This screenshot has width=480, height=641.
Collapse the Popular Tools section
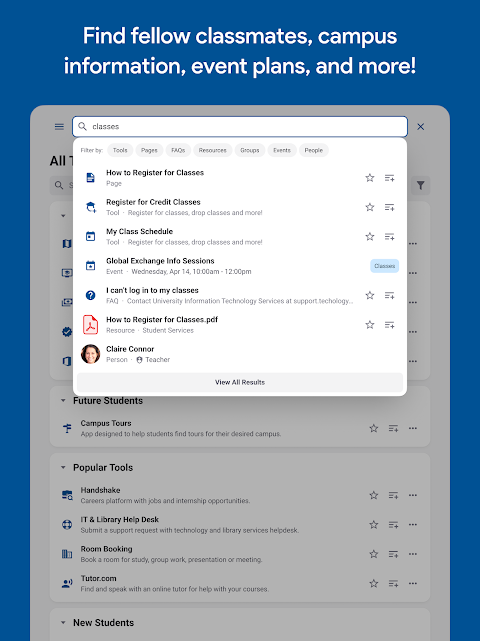tap(63, 467)
